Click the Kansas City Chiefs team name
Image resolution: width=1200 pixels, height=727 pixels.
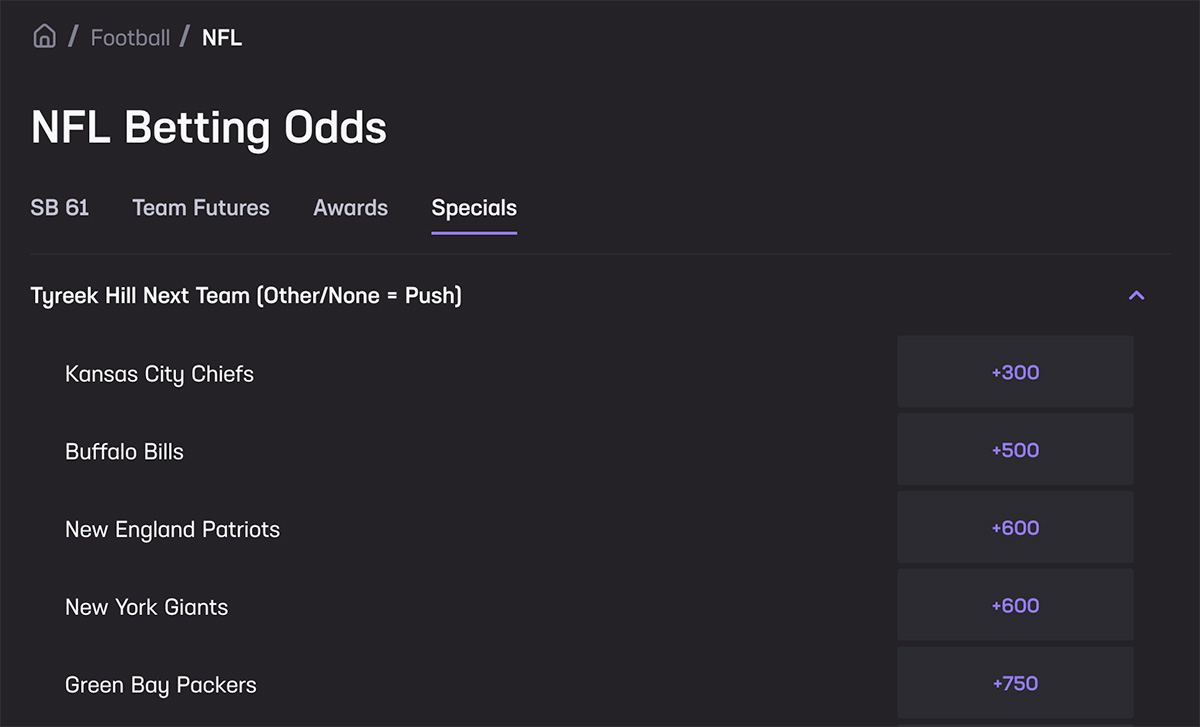[x=159, y=373]
